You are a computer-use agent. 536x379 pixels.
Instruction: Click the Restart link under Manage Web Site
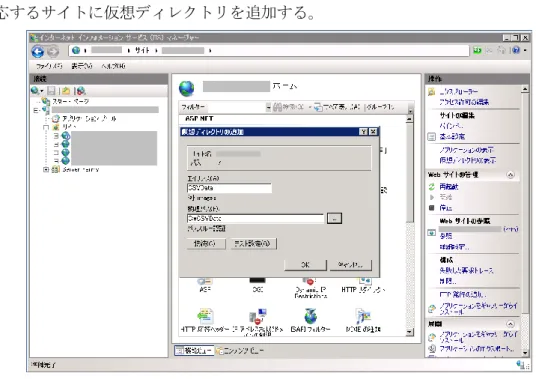point(448,187)
